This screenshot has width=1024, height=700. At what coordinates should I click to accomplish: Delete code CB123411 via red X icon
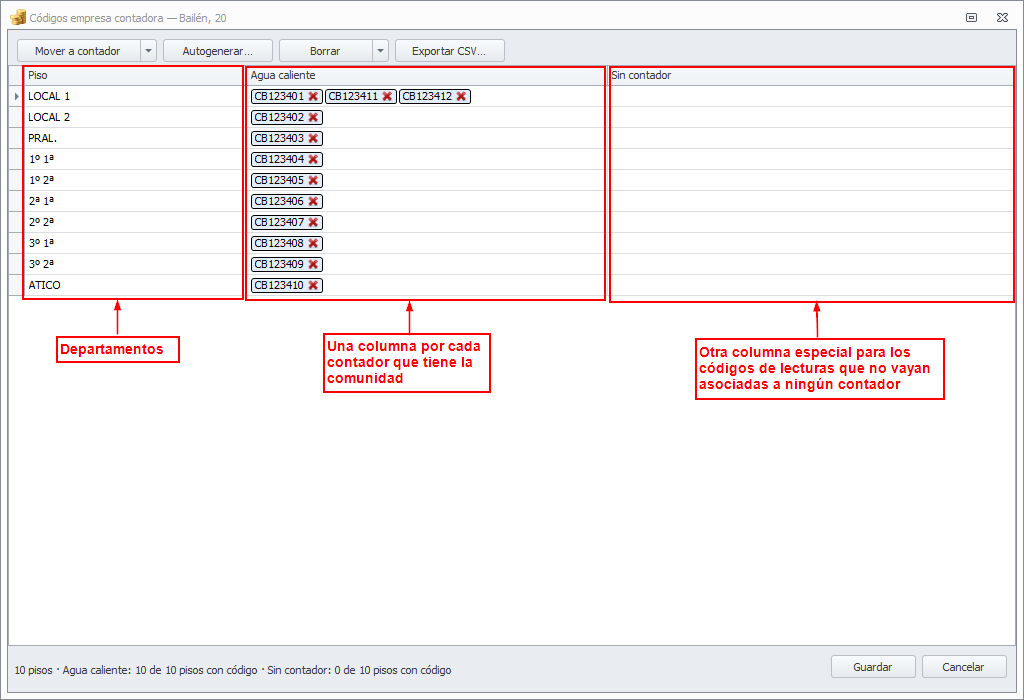[387, 96]
